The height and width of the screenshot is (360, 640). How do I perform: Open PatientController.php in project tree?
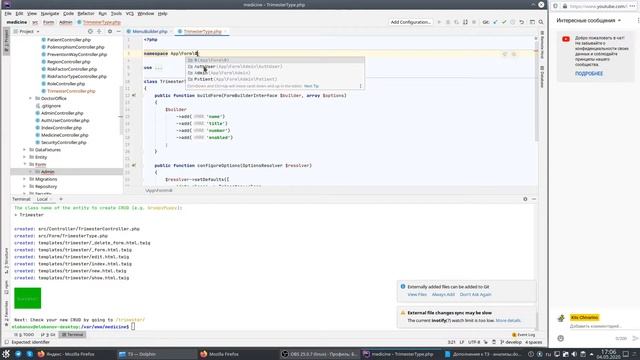coord(69,40)
